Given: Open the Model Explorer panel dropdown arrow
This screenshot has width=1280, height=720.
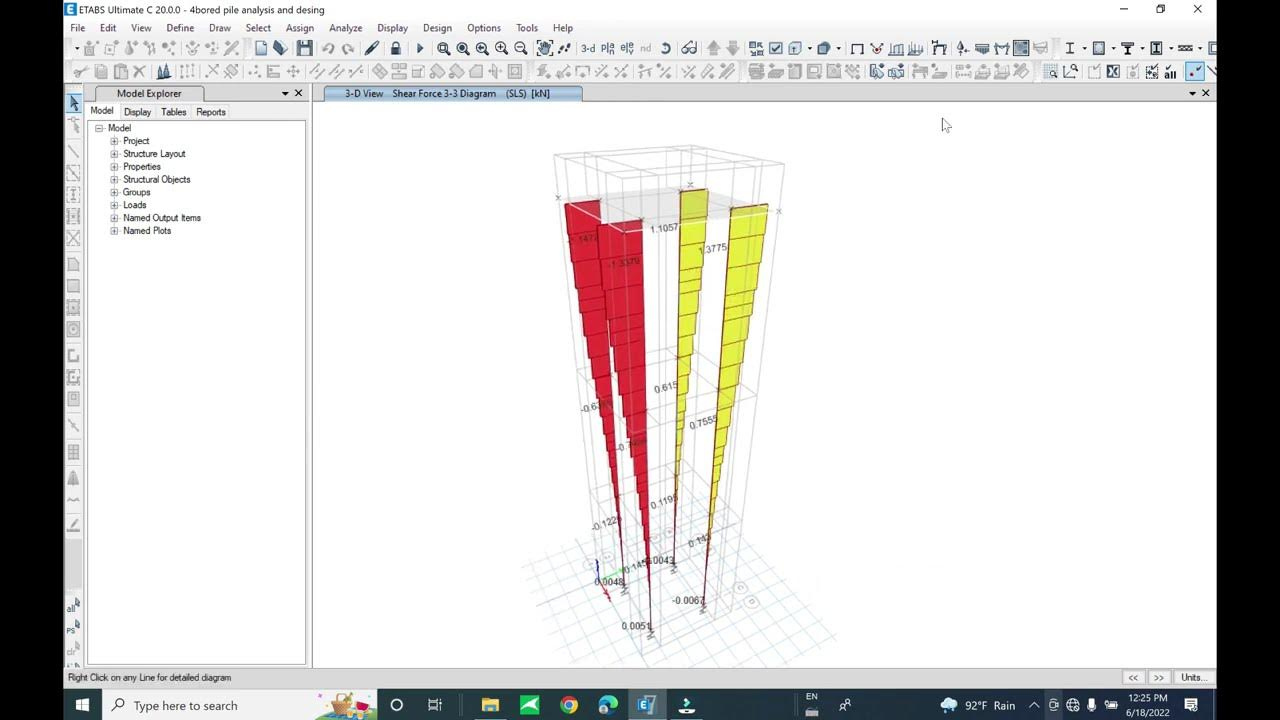Looking at the screenshot, I should click(x=285, y=93).
